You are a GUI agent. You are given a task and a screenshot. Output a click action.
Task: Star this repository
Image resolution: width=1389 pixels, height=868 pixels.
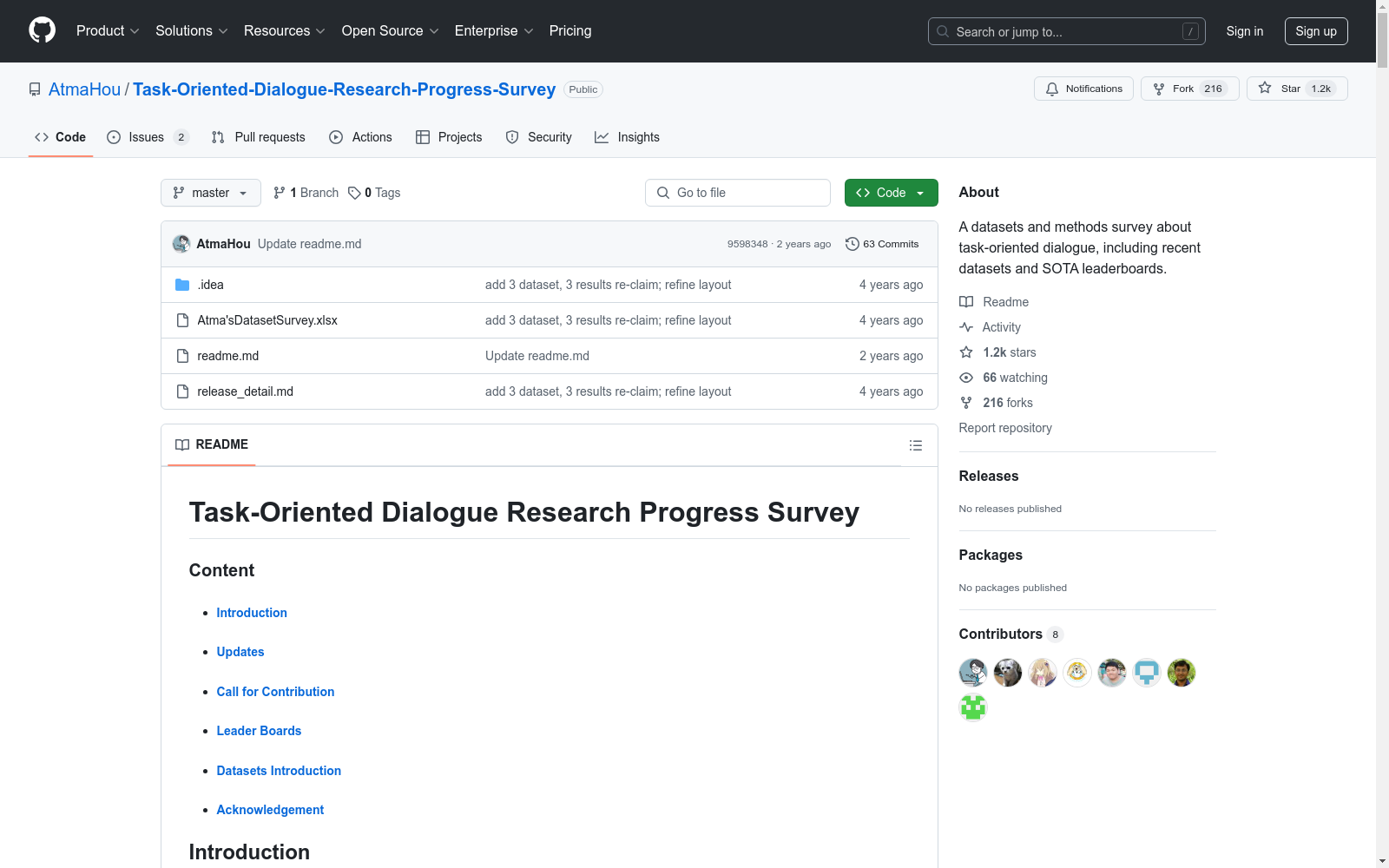1297,89
